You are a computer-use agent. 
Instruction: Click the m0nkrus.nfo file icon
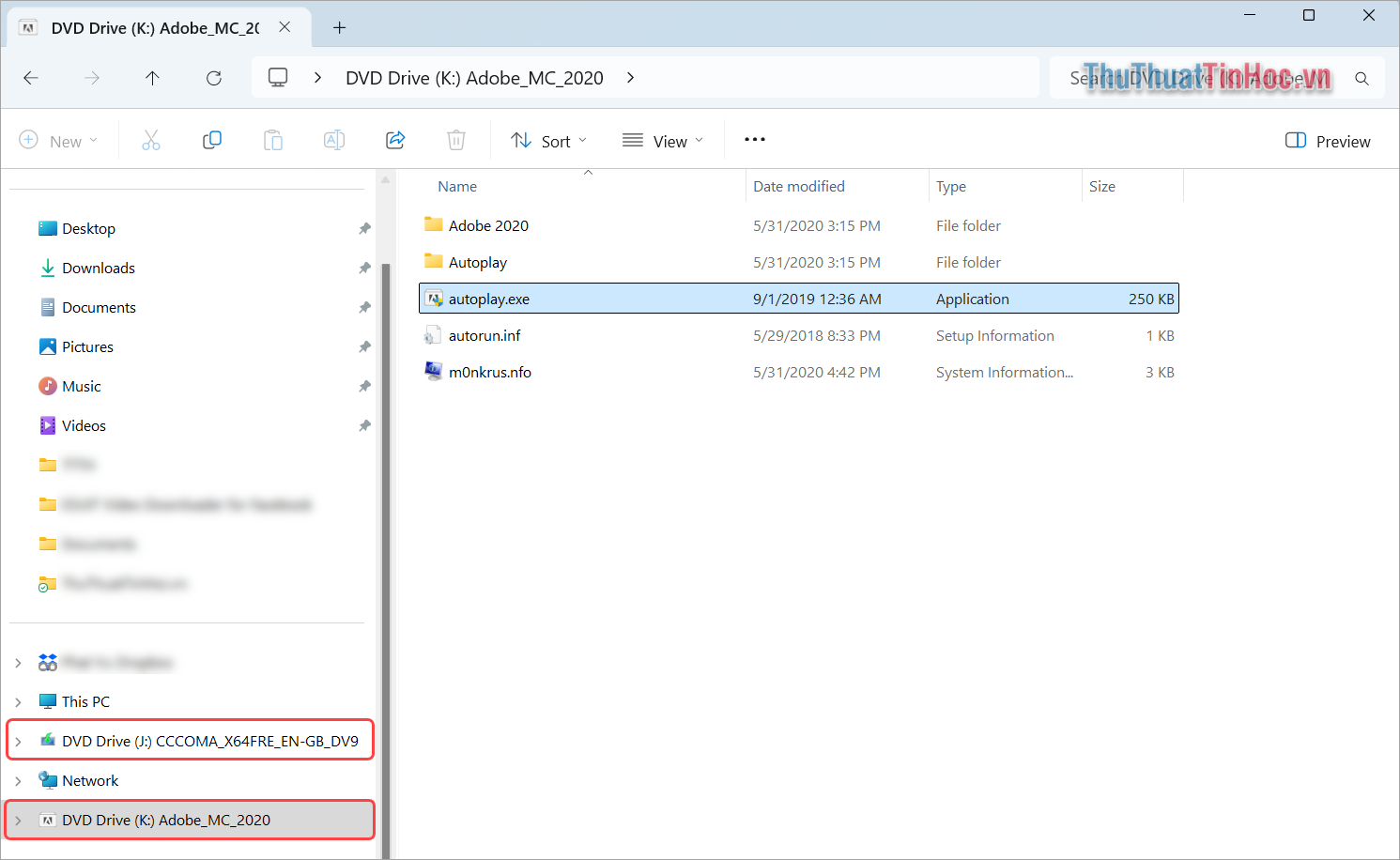[433, 371]
